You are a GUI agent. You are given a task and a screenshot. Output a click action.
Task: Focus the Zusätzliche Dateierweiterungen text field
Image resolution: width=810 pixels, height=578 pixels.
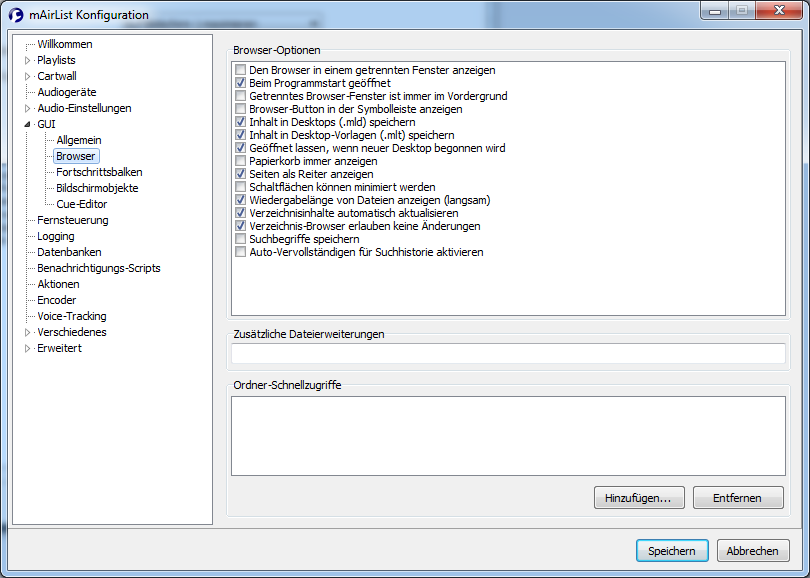[508, 354]
